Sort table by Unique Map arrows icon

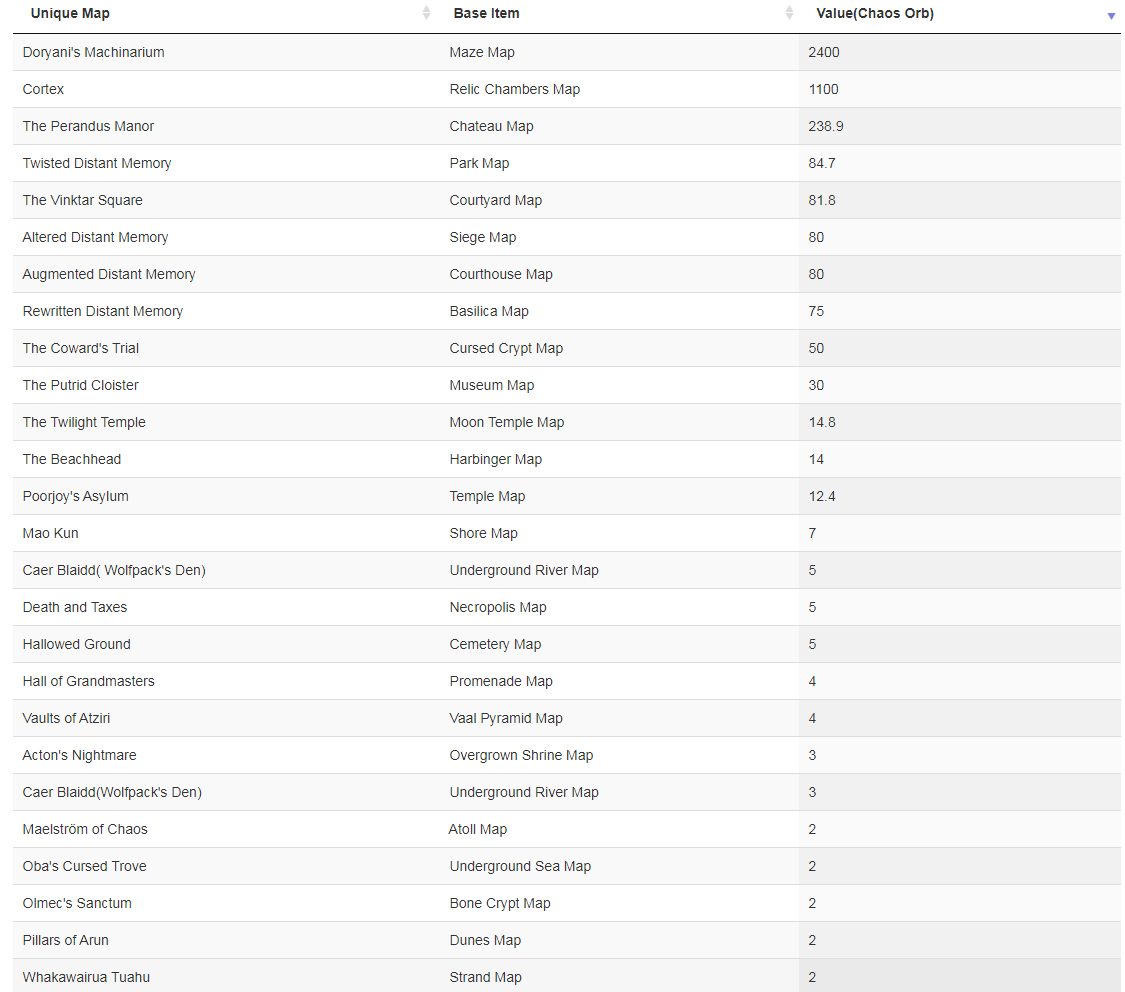coord(426,13)
